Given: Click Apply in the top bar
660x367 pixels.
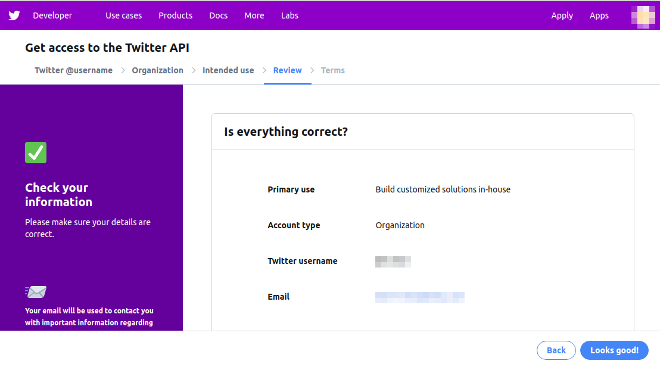Looking at the screenshot, I should point(562,16).
